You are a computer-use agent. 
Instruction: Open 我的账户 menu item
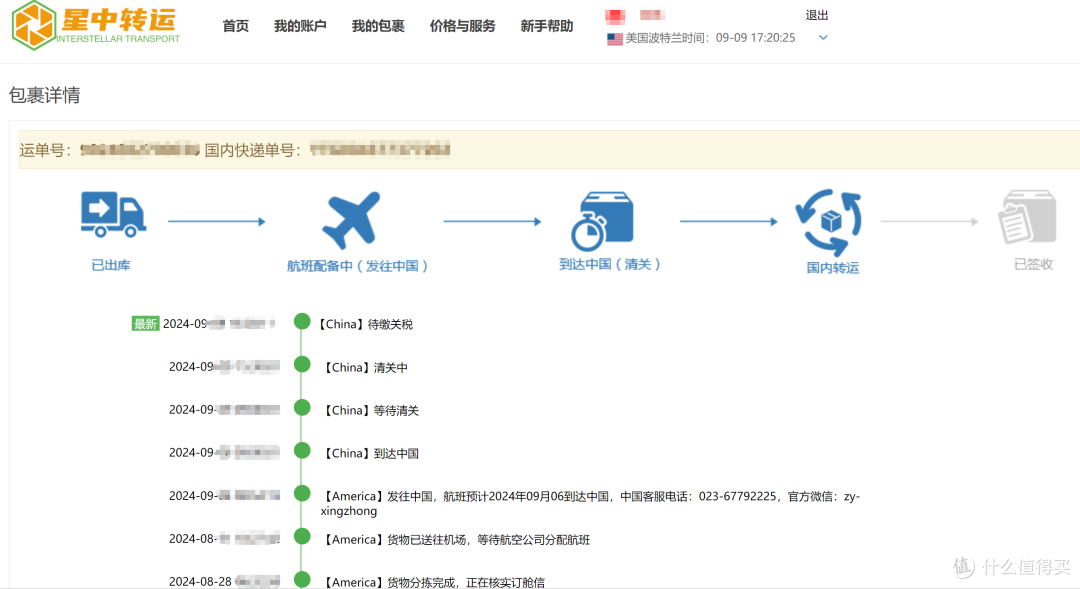[x=300, y=26]
